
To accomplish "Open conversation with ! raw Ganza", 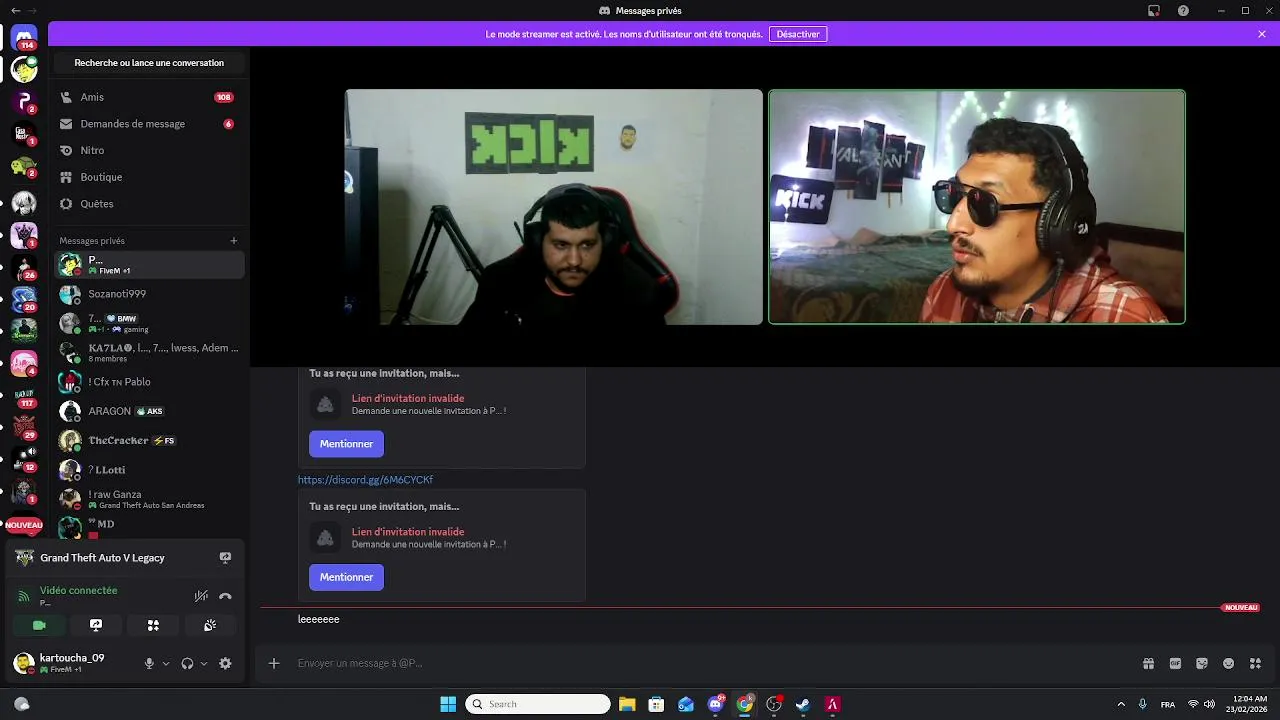I will (149, 499).
